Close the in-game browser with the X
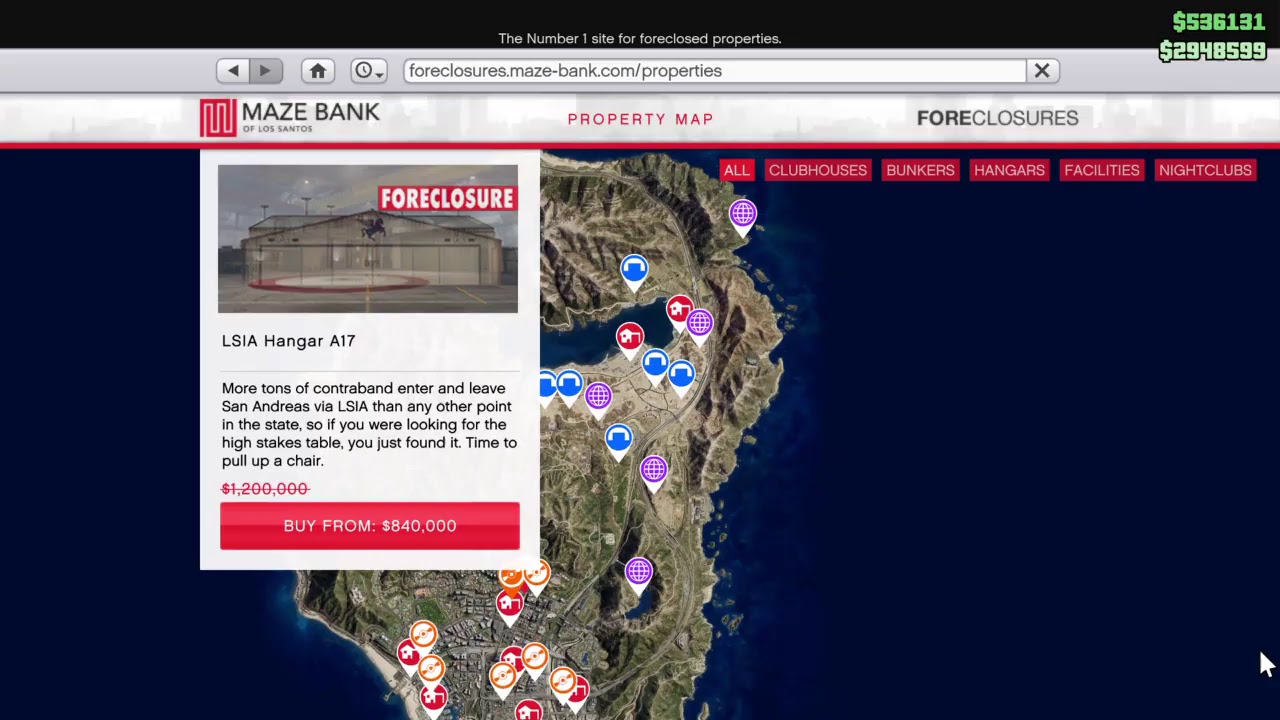 tap(1042, 71)
